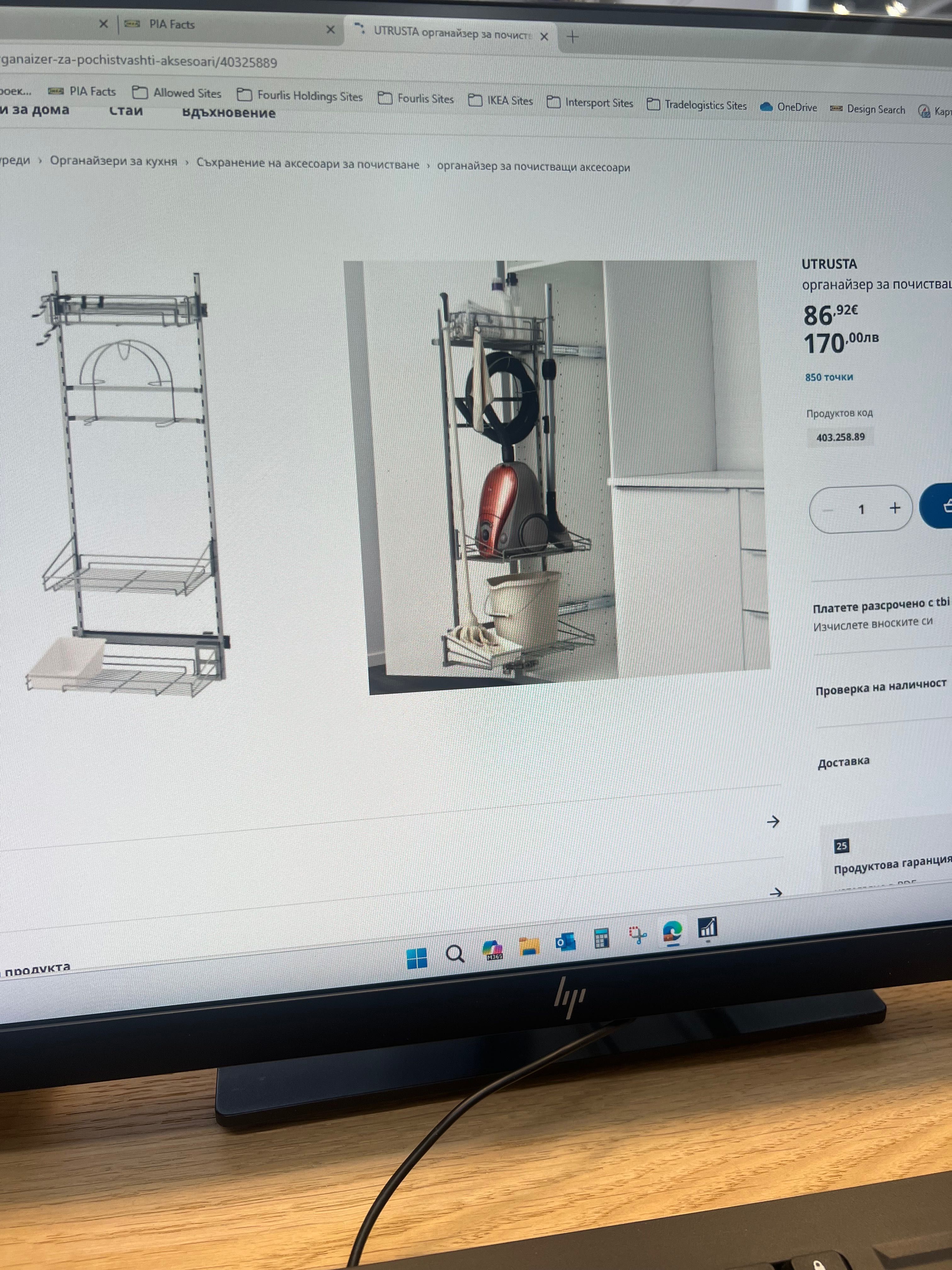
Task: Open IKEA Sites bookmark folder
Action: tap(500, 100)
